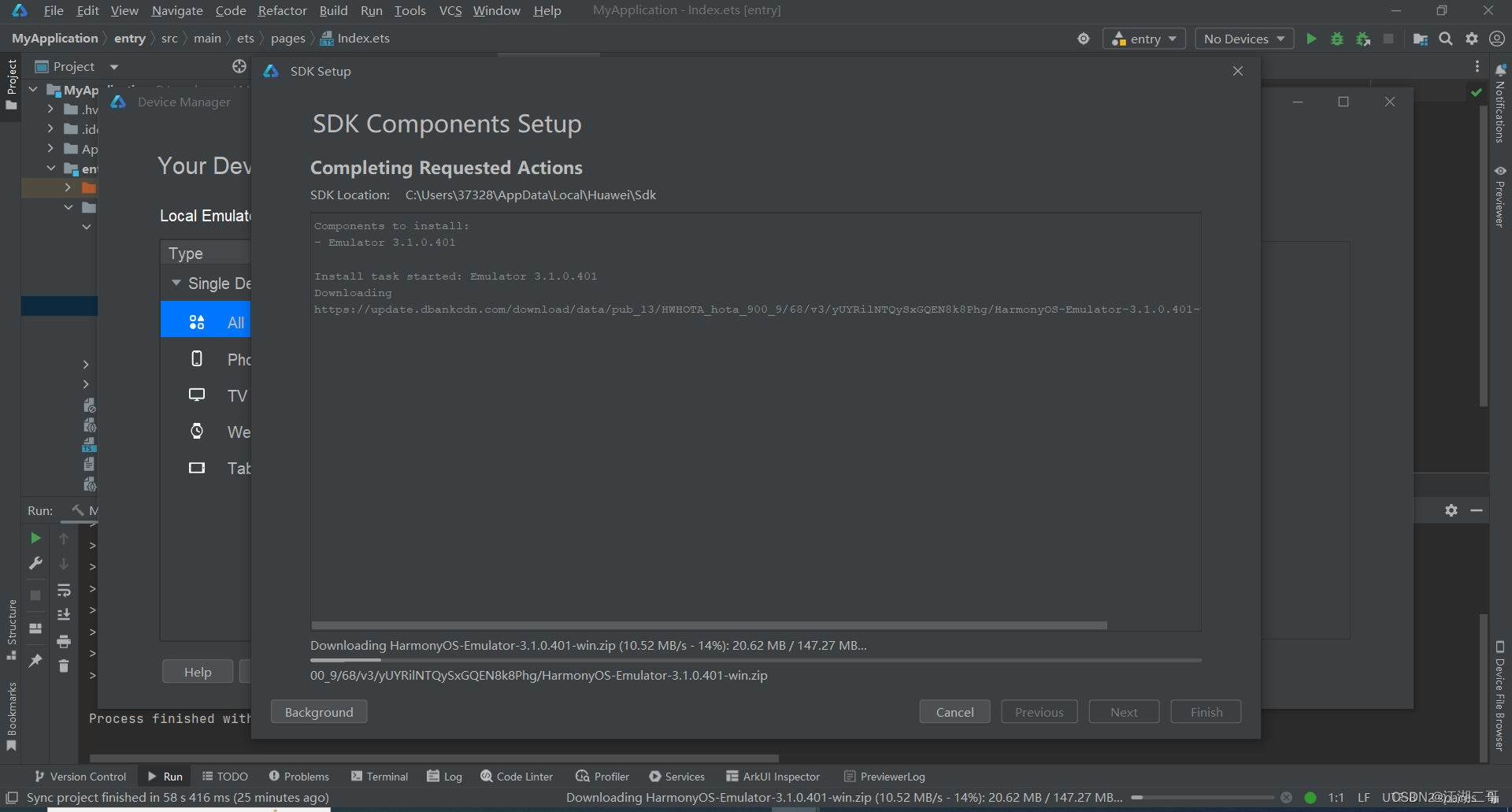Screen dimensions: 1512x812
Task: Open tool windows quick access in status bar
Action: [x=12, y=798]
